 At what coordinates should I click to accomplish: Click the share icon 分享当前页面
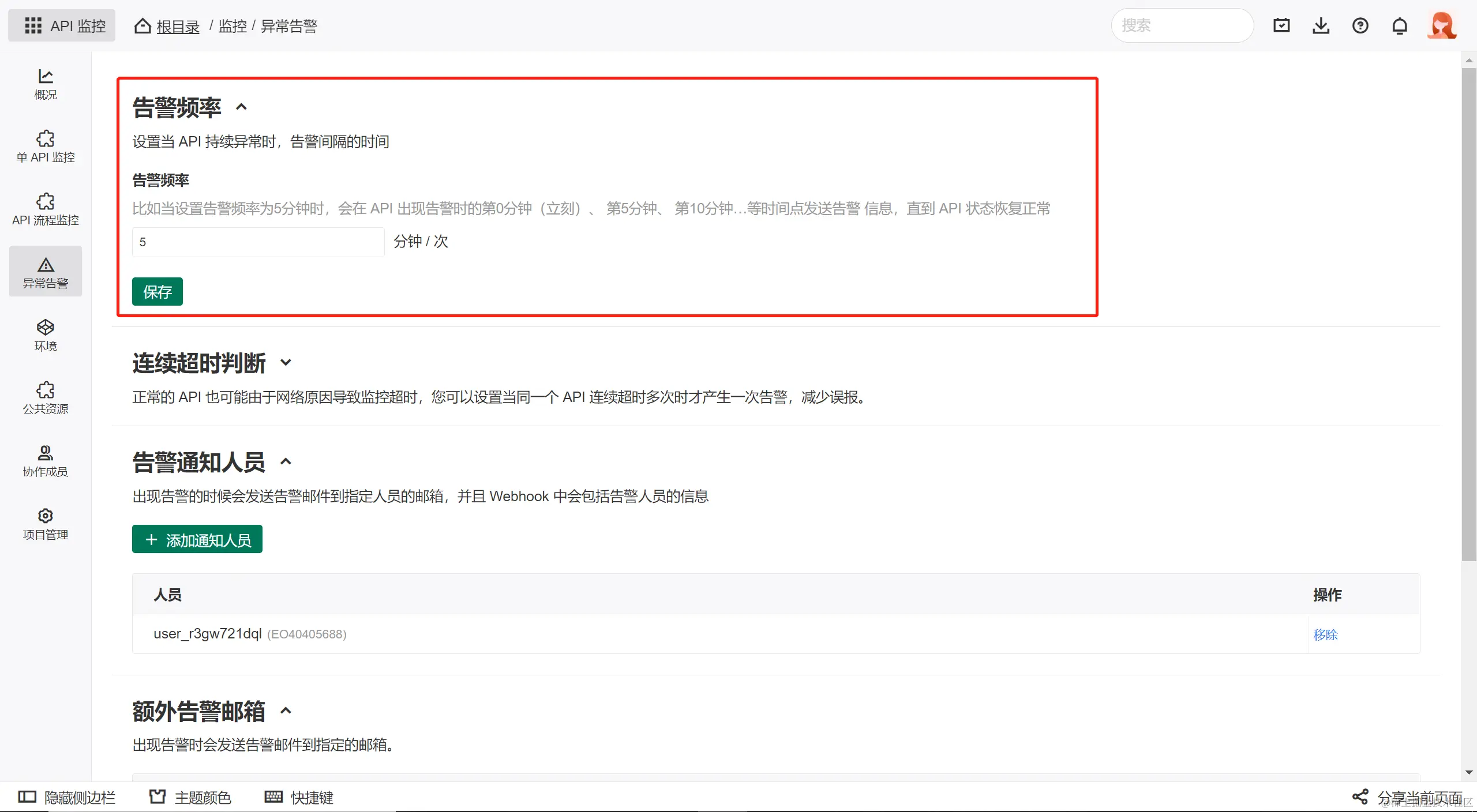pos(1360,797)
